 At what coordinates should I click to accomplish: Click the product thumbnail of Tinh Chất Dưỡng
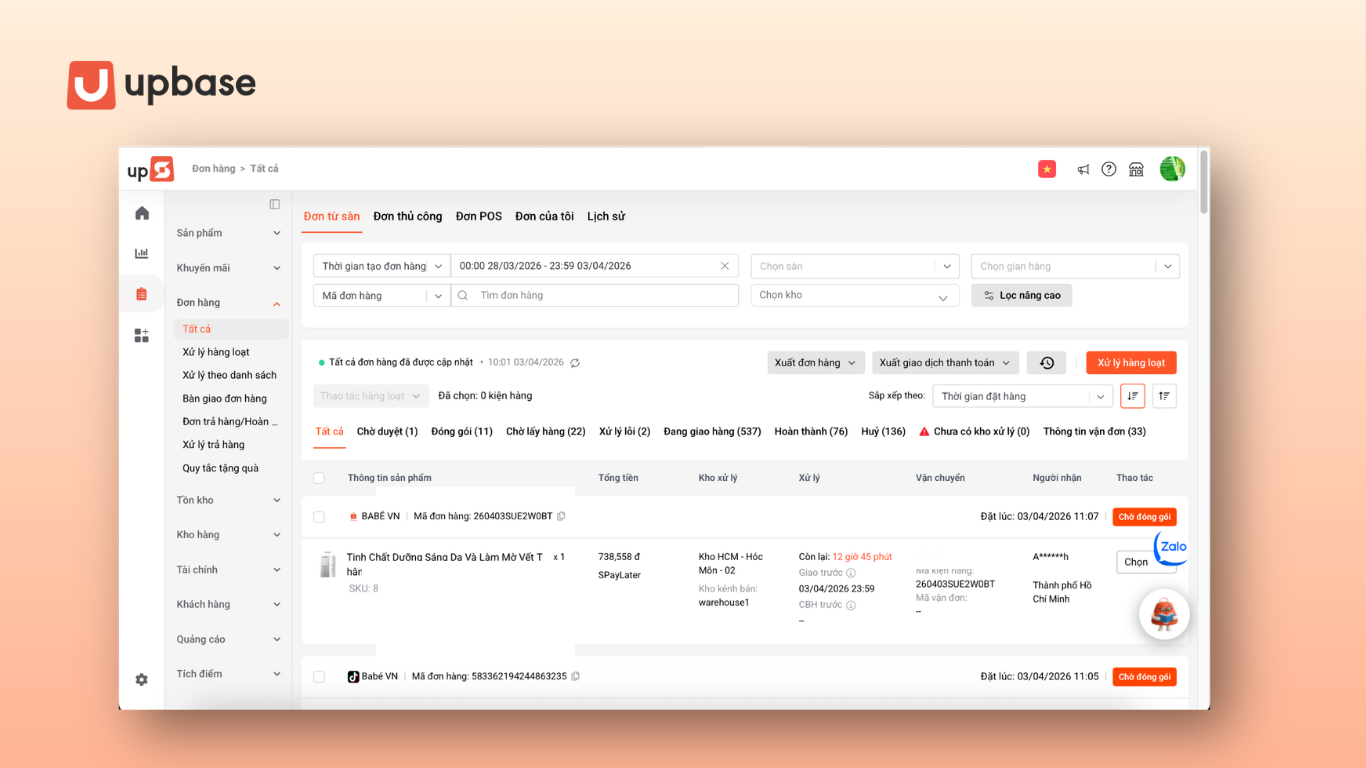(x=328, y=564)
